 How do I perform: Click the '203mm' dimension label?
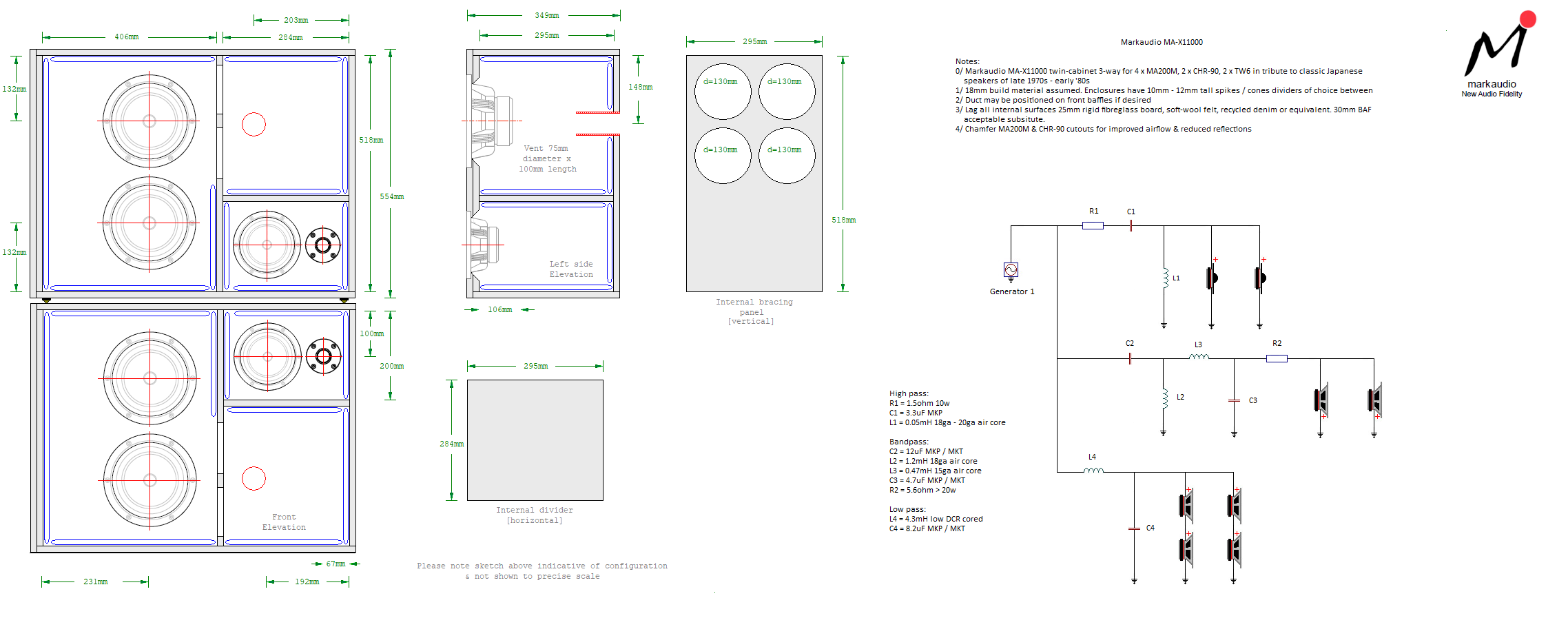click(296, 20)
